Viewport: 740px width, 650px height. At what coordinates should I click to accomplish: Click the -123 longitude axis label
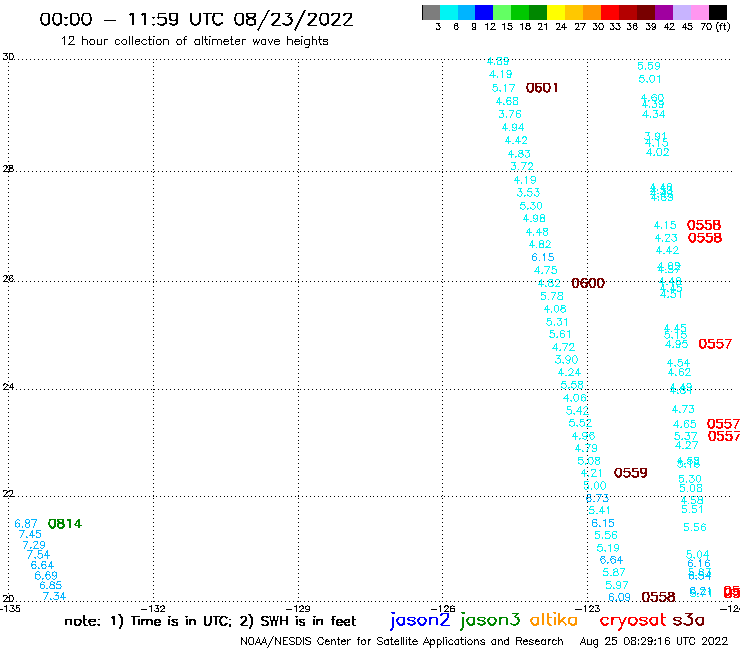point(588,608)
